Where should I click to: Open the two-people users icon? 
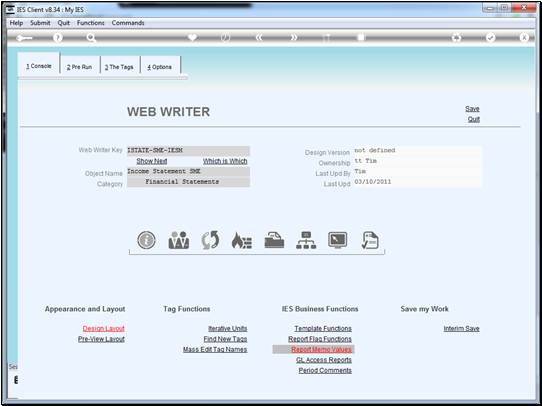click(179, 240)
